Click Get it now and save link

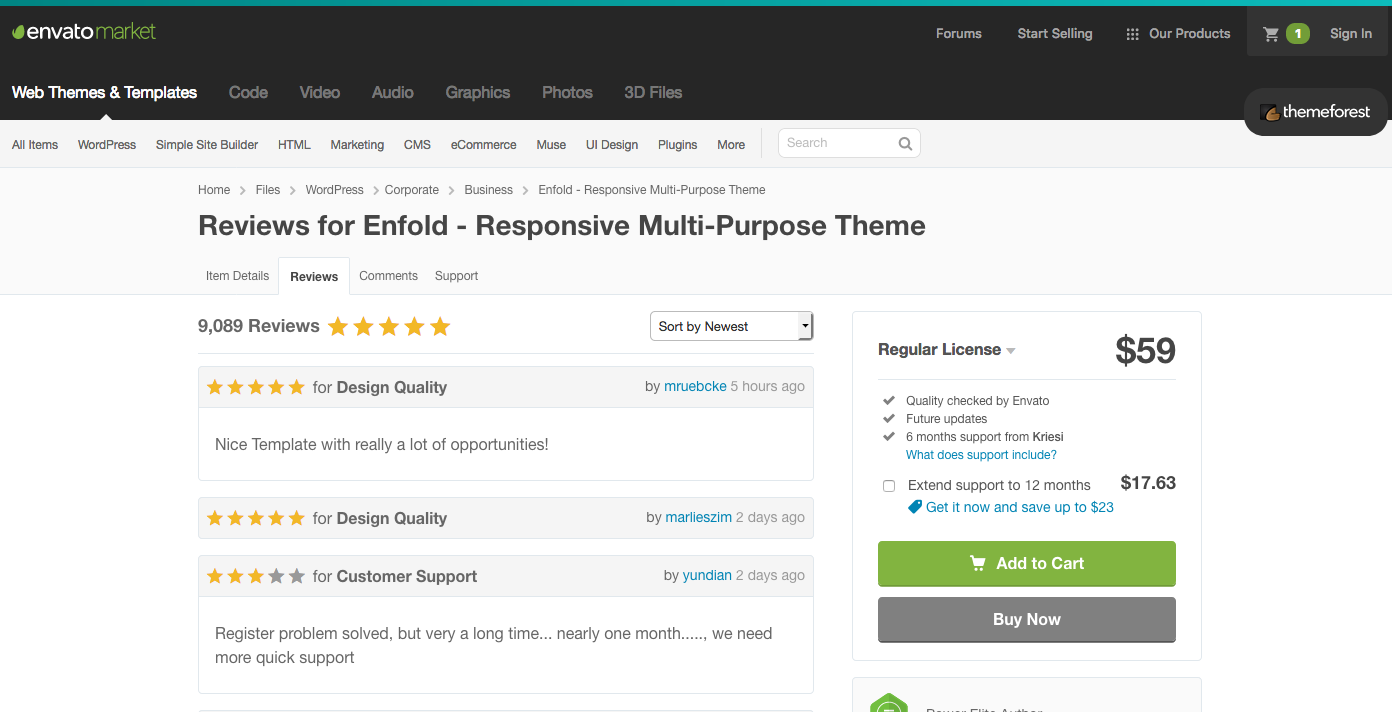[1019, 507]
